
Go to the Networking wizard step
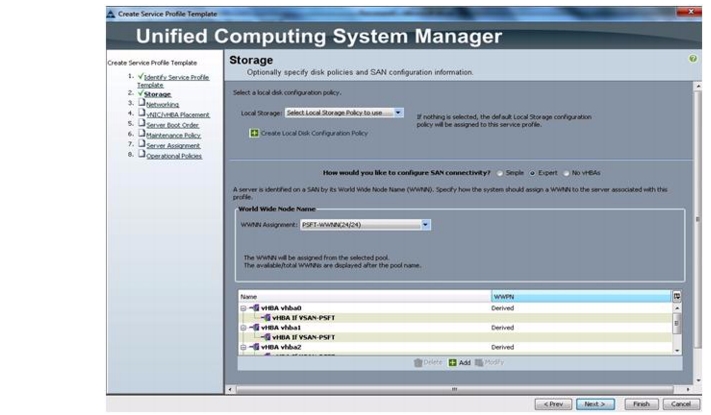[162, 105]
